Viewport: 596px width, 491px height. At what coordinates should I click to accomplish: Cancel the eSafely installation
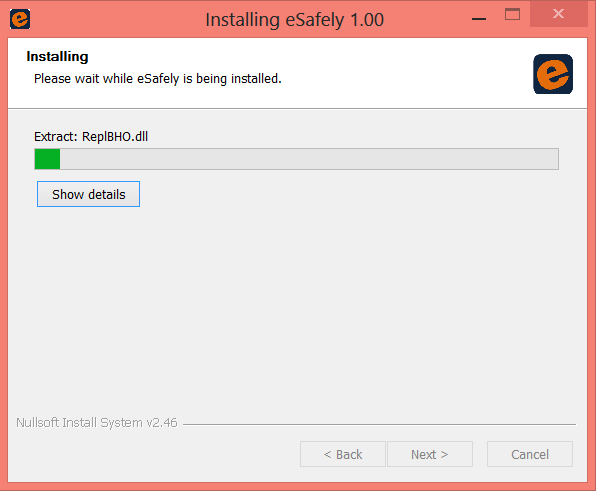530,454
